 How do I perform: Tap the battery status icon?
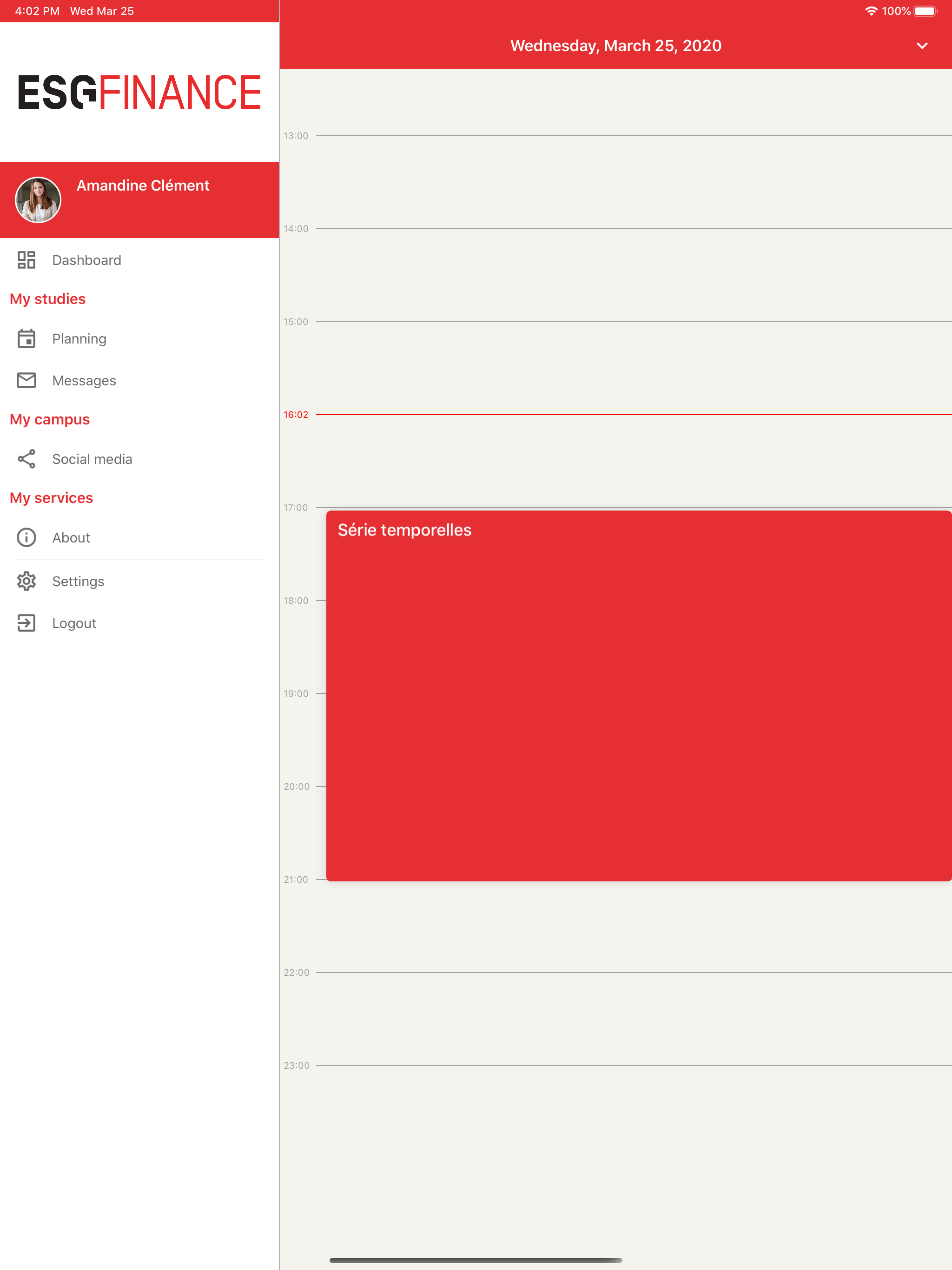tap(926, 11)
